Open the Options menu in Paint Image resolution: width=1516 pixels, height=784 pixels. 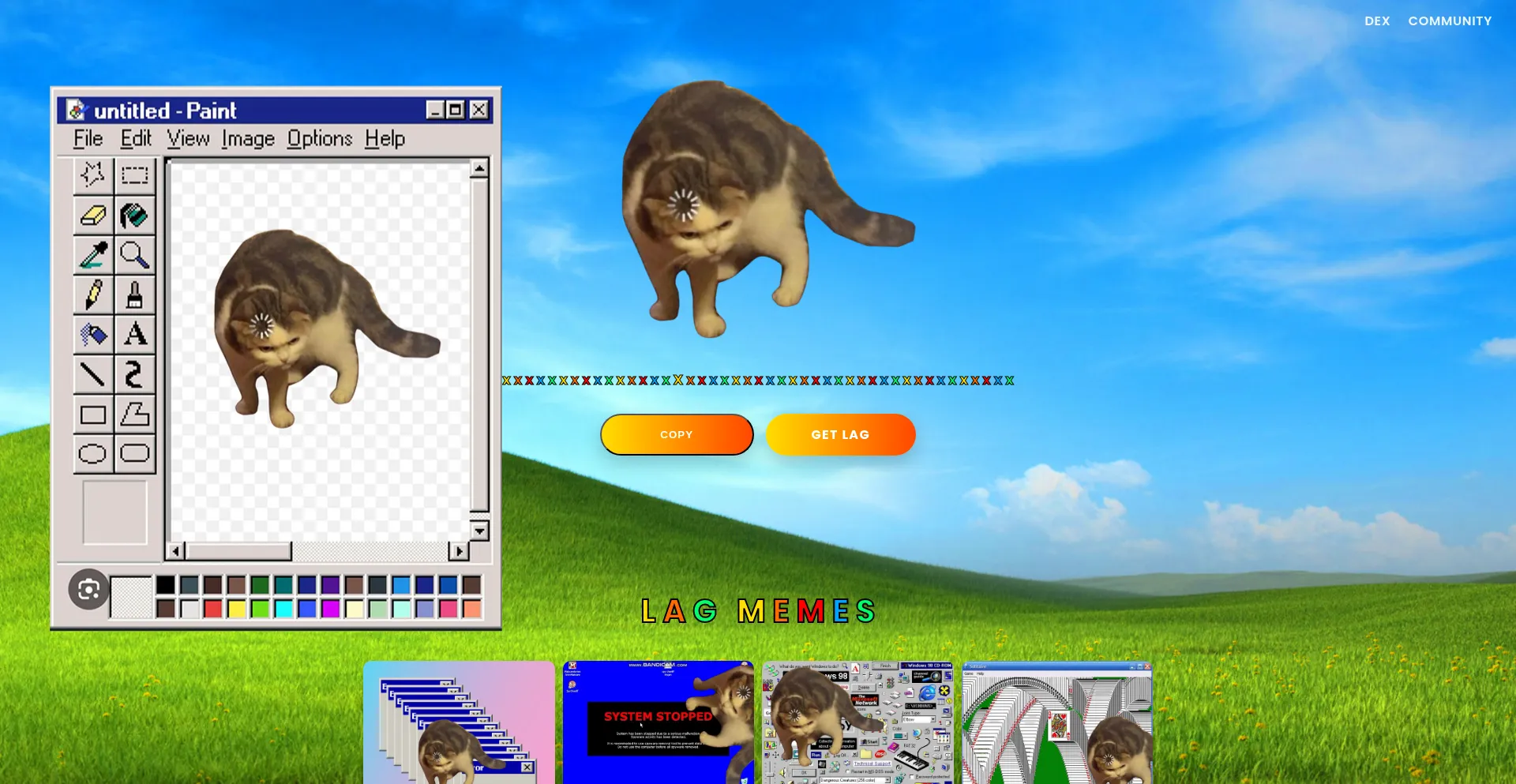click(320, 139)
